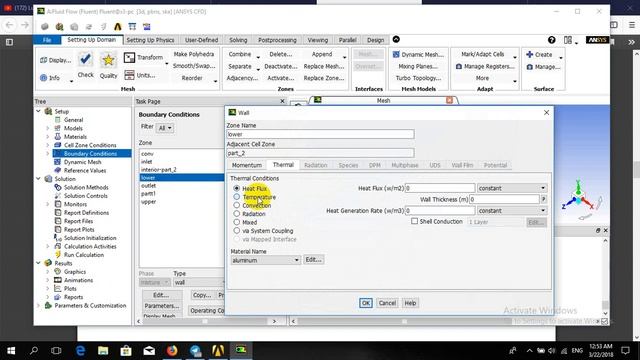
Task: Click the Check mesh checkmark icon
Action: (x=85, y=60)
